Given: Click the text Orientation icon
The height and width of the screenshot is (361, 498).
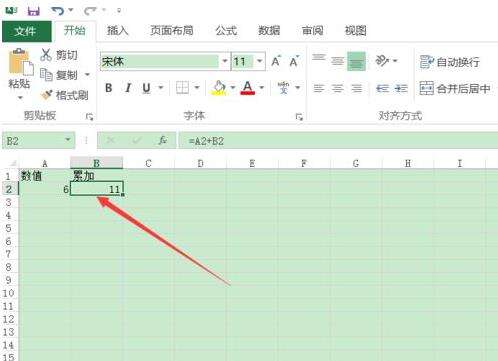Looking at the screenshot, I should (383, 61).
